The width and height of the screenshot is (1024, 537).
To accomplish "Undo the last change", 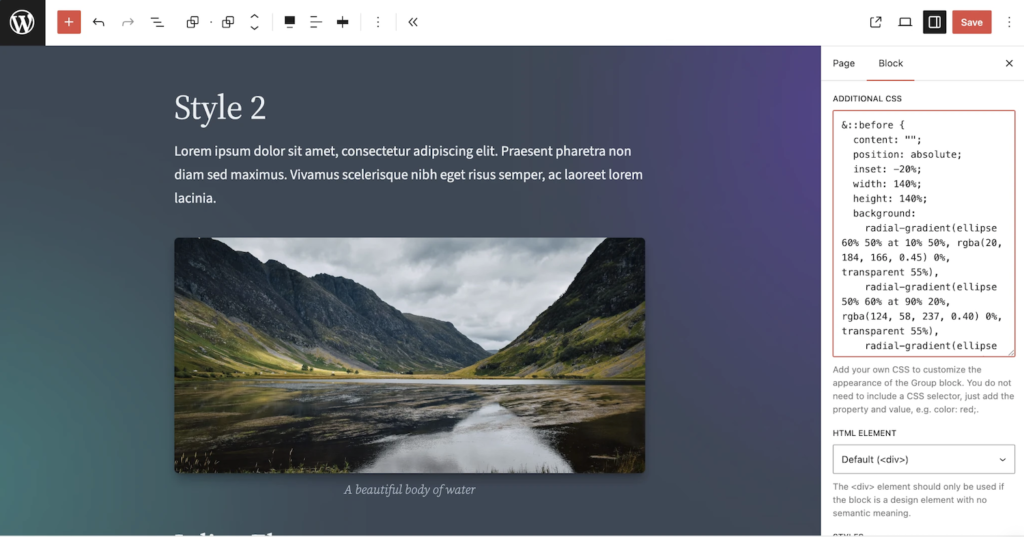I will (99, 22).
